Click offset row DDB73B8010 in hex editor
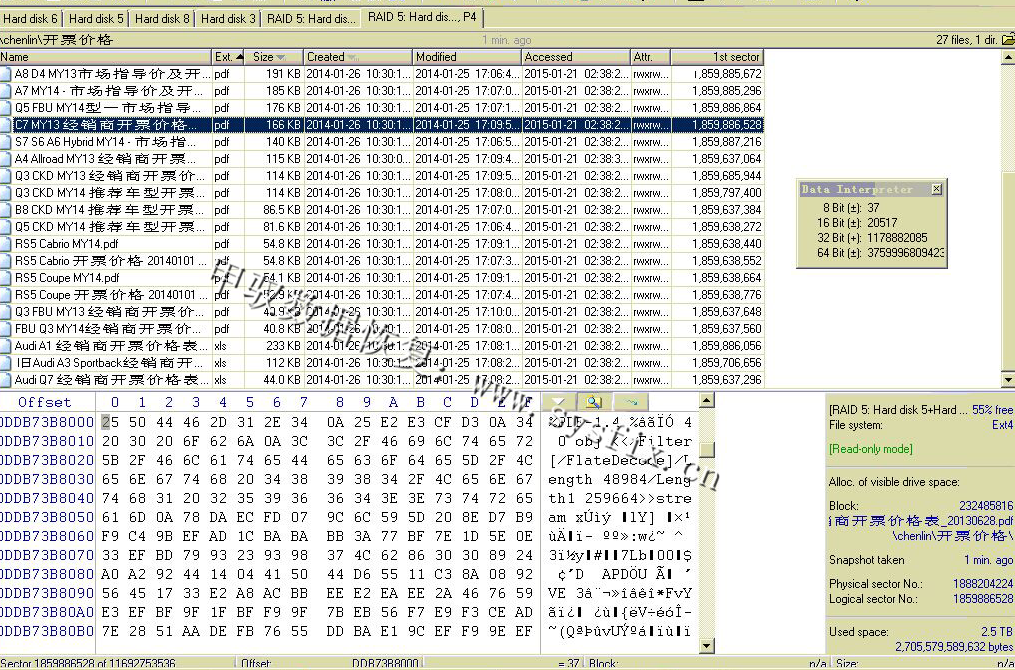 point(47,441)
